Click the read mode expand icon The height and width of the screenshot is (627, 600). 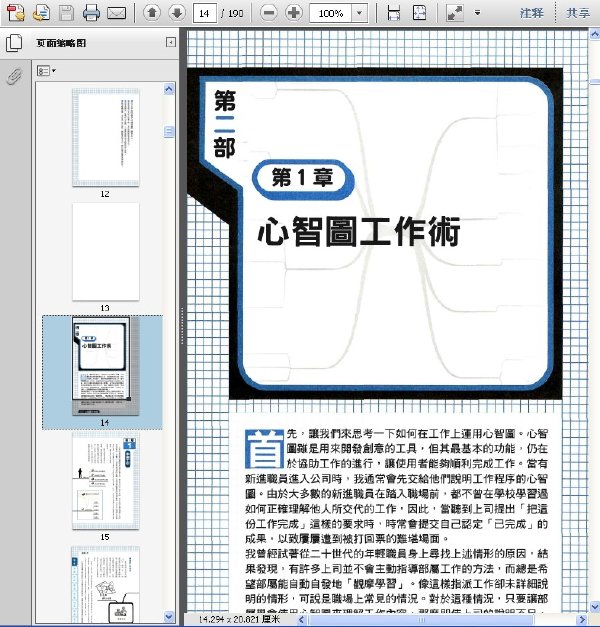click(x=455, y=13)
